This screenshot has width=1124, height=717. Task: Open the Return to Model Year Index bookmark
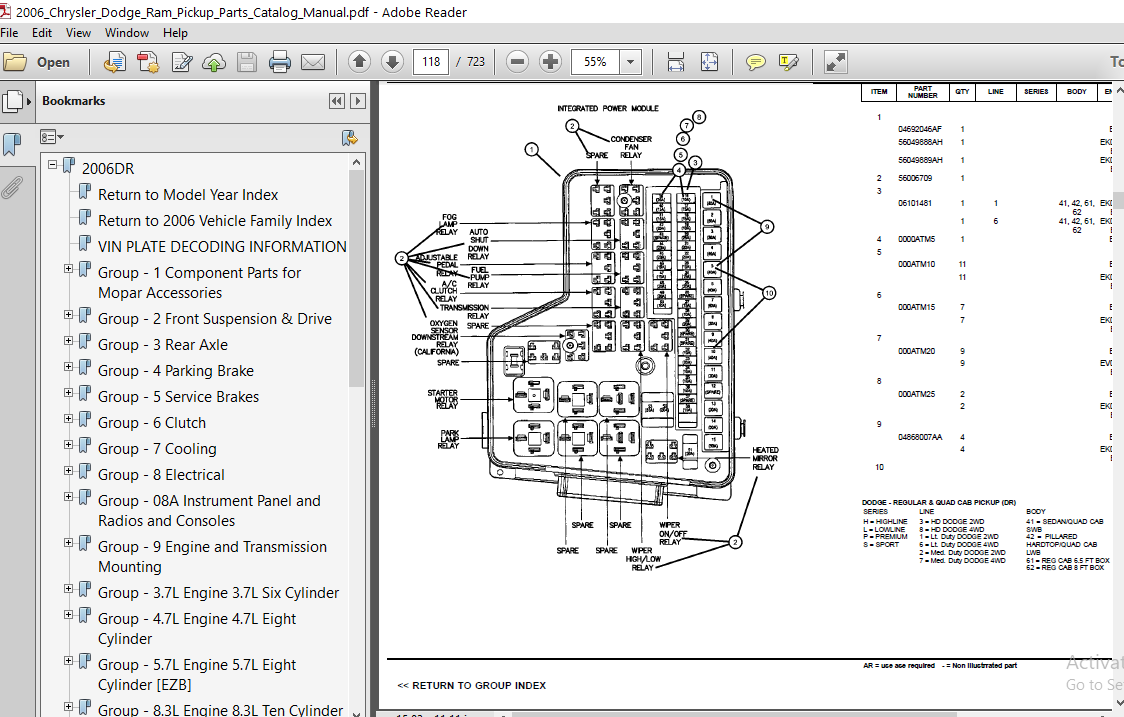coord(188,195)
